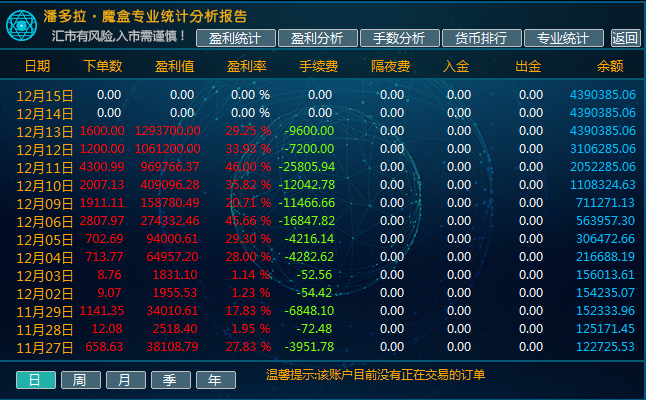The width and height of the screenshot is (646, 400).
Task: Click the 入金 column header
Action: [x=456, y=66]
